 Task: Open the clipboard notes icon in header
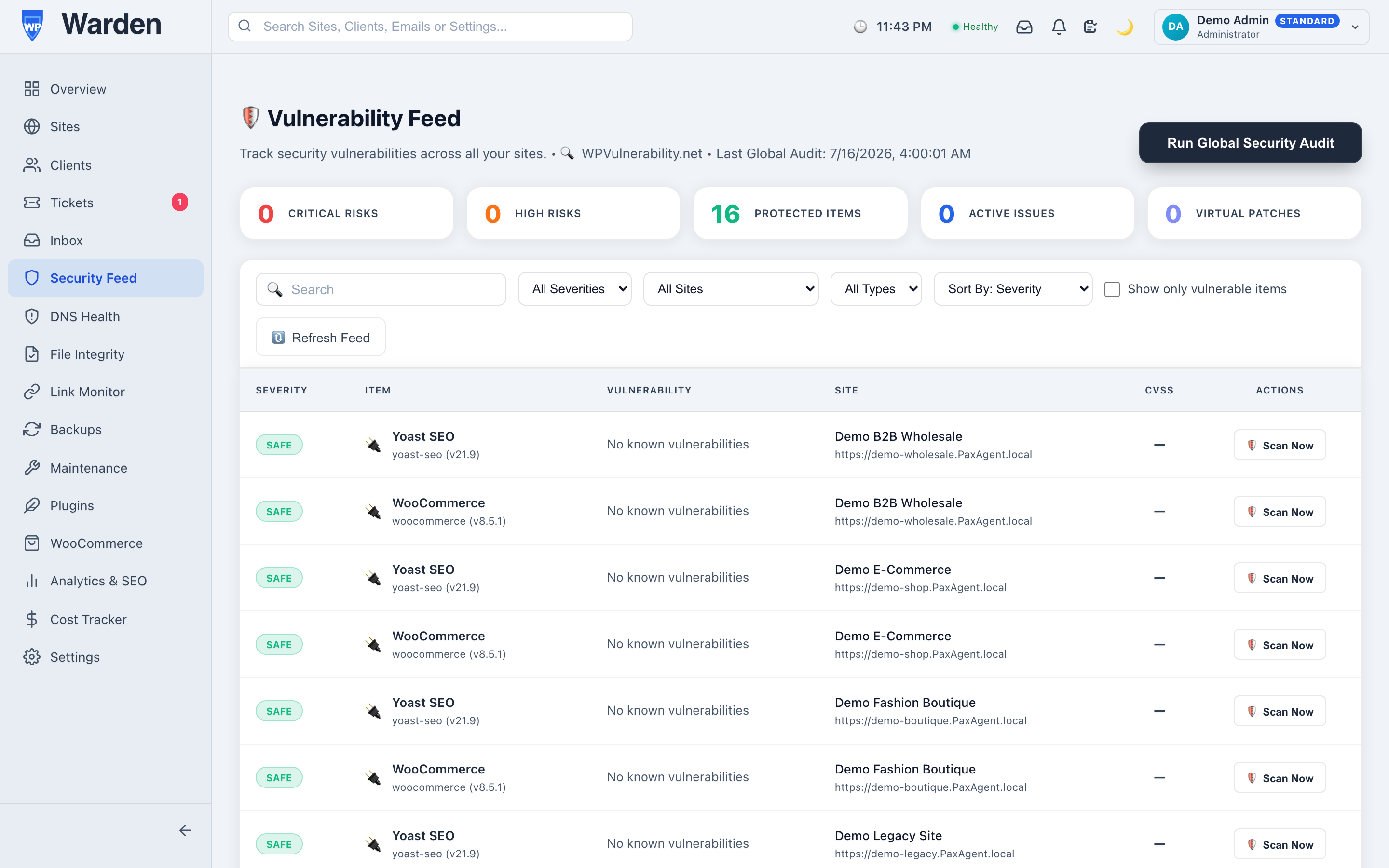[x=1090, y=27]
